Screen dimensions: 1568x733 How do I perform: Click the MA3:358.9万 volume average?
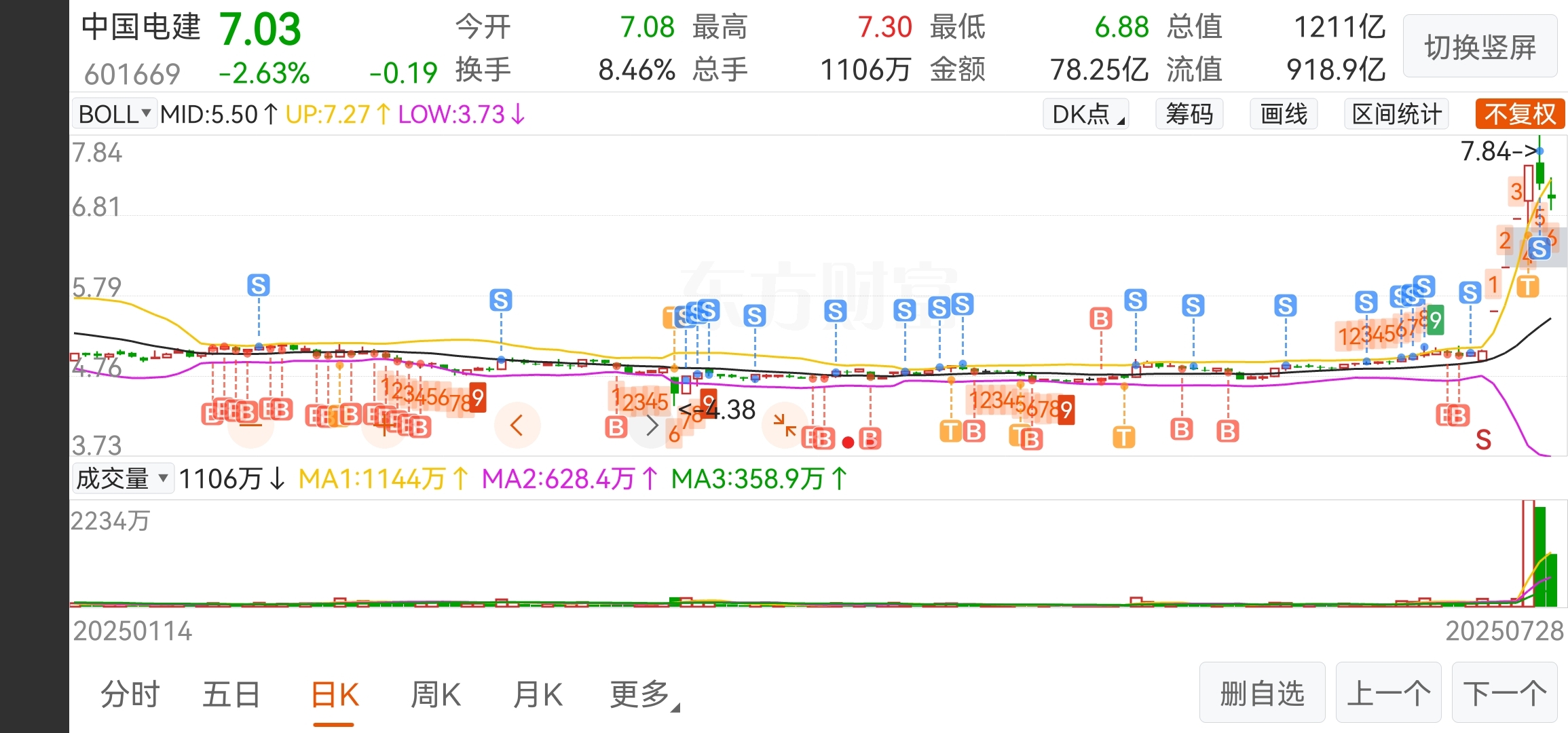tap(760, 478)
